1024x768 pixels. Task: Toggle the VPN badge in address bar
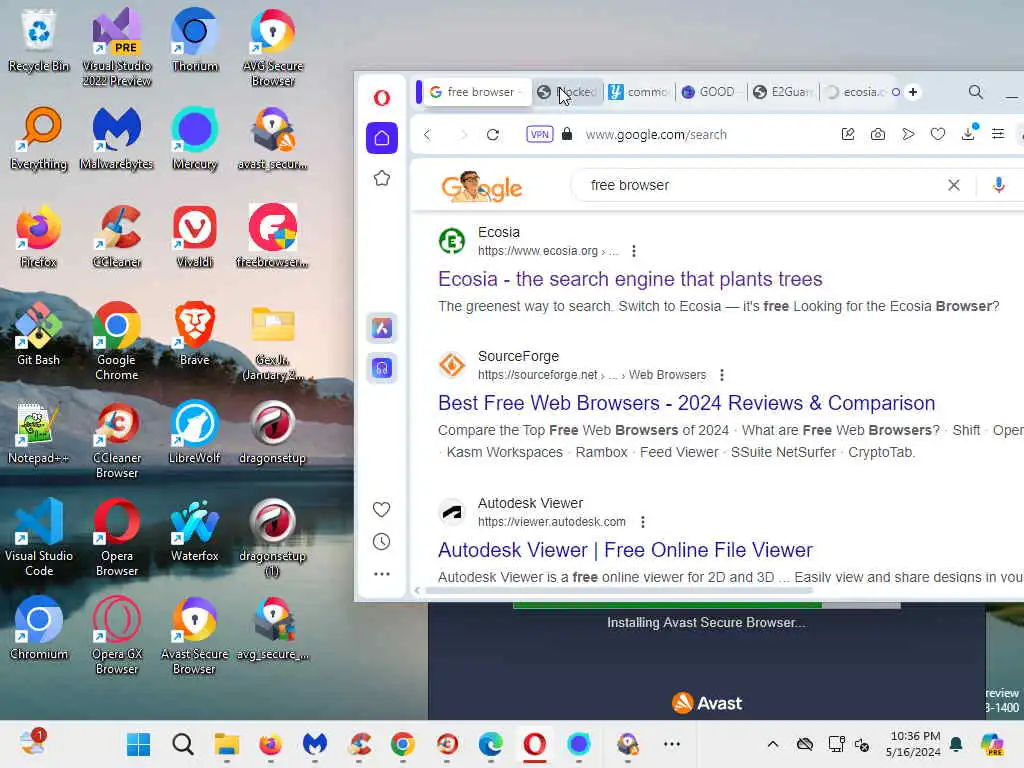point(539,135)
